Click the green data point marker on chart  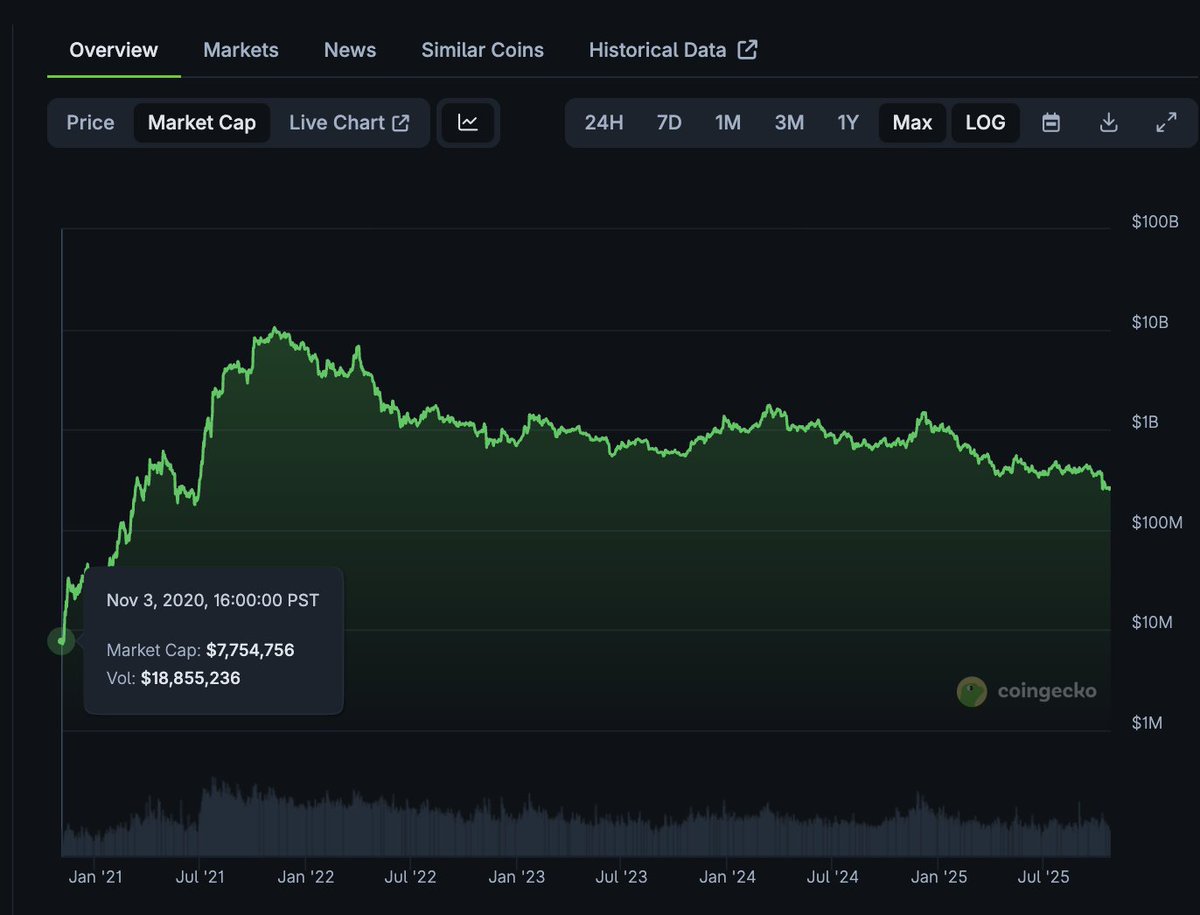[61, 641]
